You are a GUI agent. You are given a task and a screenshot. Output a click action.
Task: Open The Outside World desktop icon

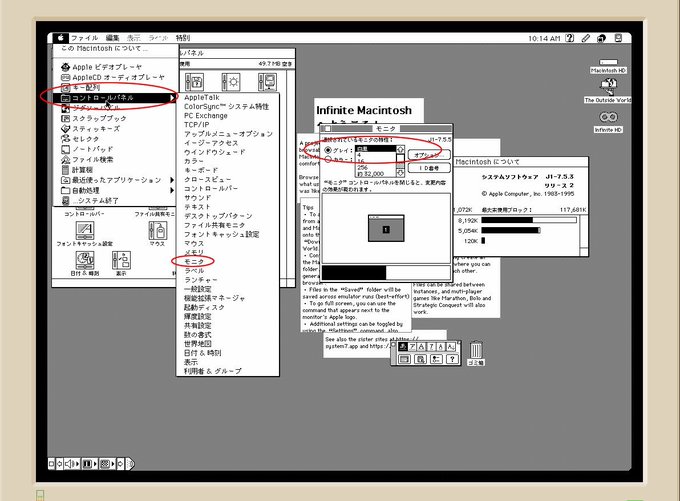point(608,91)
